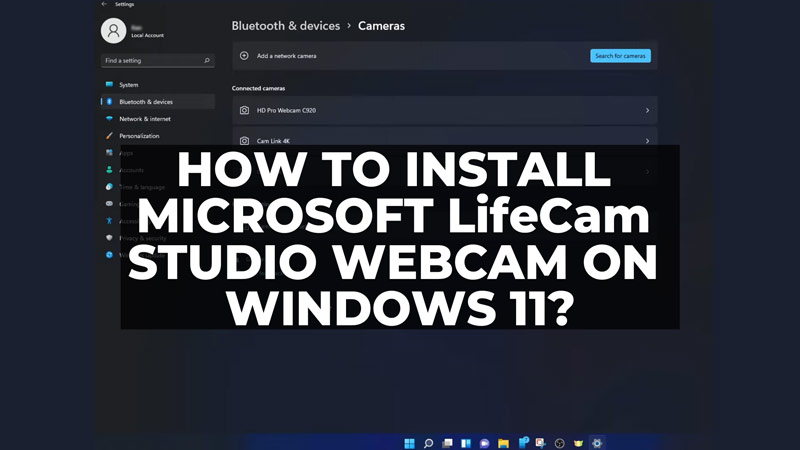Click the System monitor icon in sidebar
This screenshot has height=450, width=800.
pyautogui.click(x=109, y=84)
